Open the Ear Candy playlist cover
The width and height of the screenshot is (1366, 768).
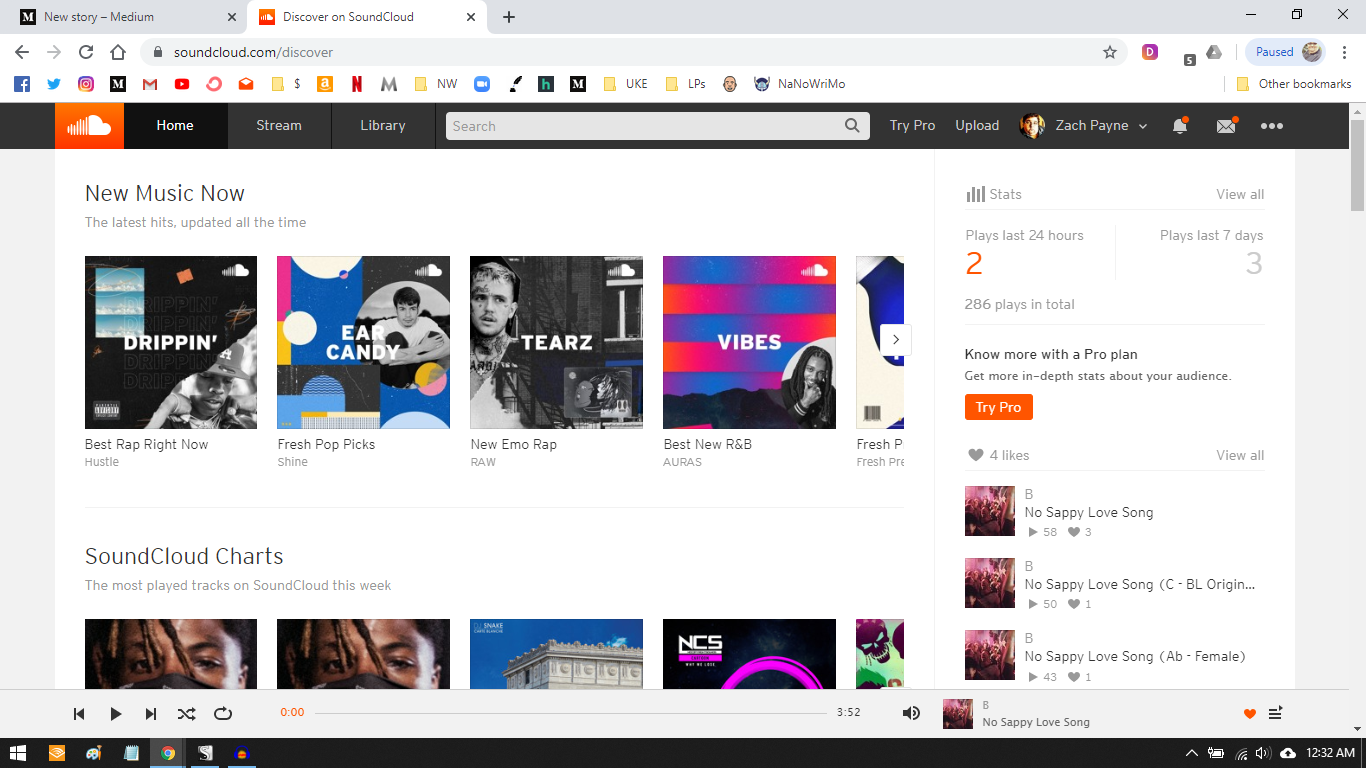pos(363,342)
